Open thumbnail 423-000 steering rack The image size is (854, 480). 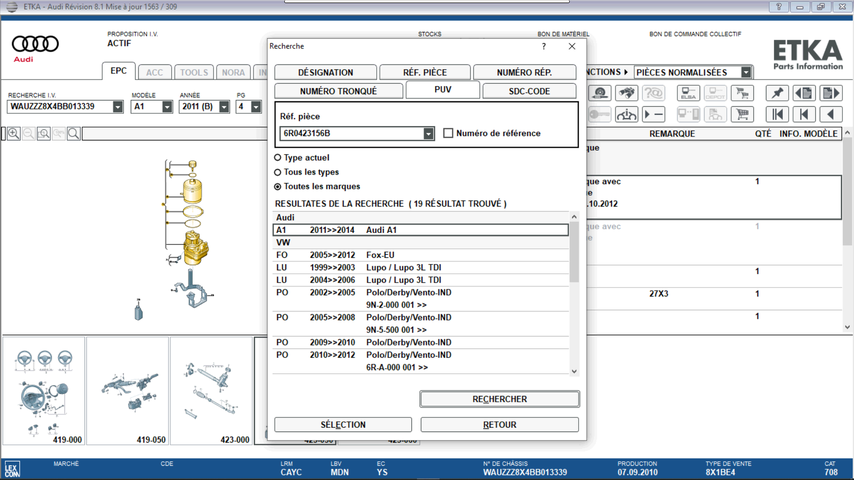[x=211, y=391]
